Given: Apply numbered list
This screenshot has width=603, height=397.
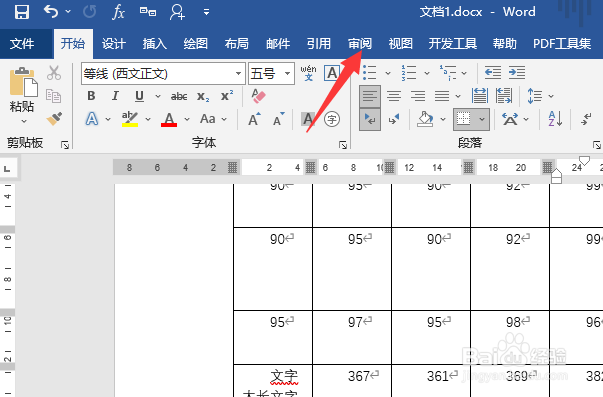Looking at the screenshot, I should tap(408, 73).
